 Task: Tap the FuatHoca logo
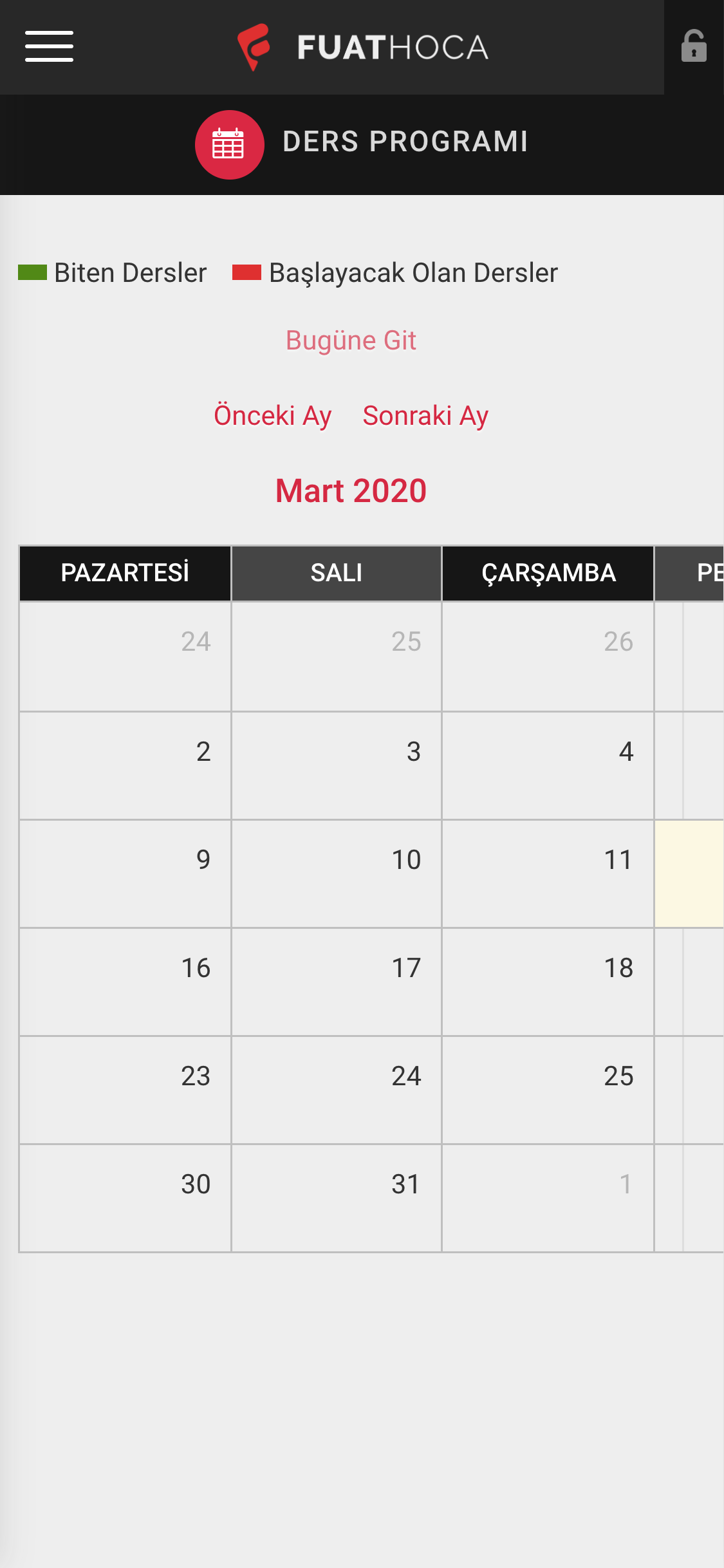[x=362, y=47]
